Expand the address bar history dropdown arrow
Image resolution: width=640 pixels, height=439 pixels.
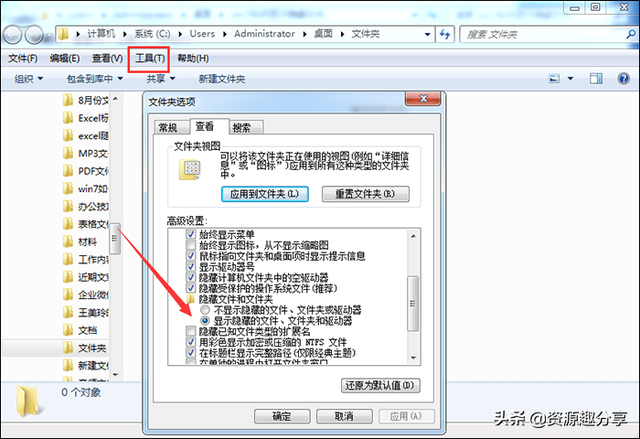pyautogui.click(x=427, y=34)
